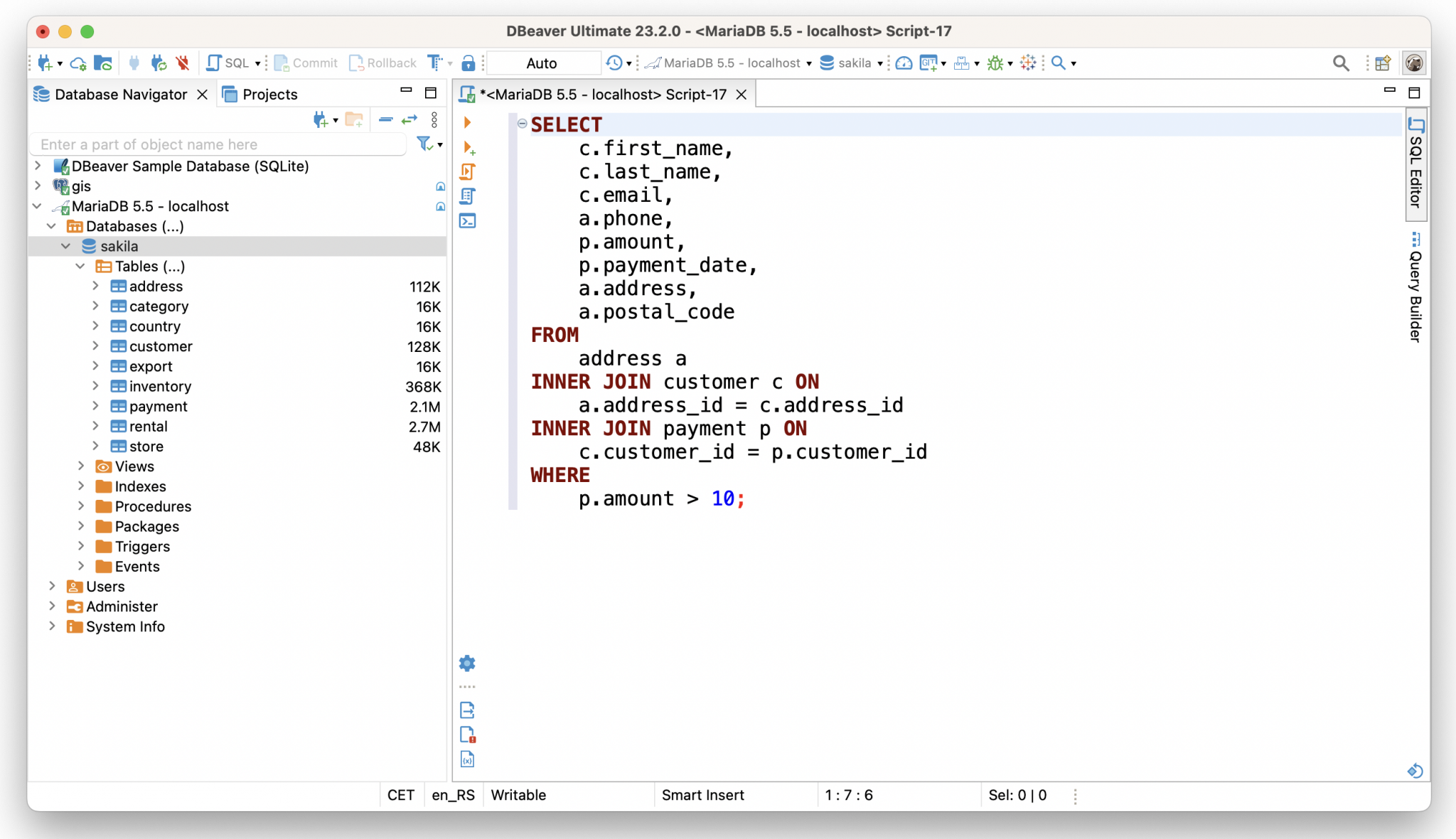The width and height of the screenshot is (1456, 839).
Task: Select the Explain execution plan script icon
Action: [x=468, y=196]
